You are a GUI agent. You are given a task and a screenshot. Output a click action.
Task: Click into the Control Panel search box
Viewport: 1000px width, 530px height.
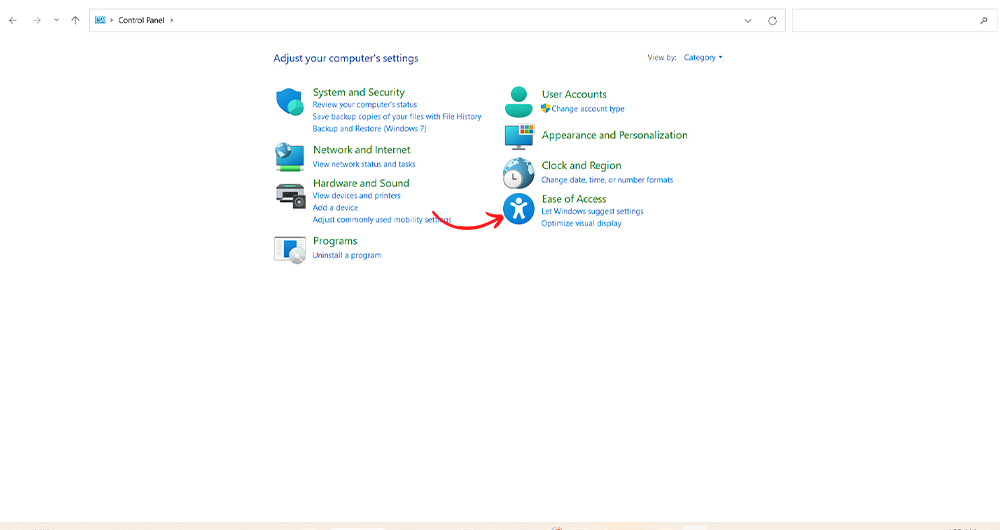(895, 20)
